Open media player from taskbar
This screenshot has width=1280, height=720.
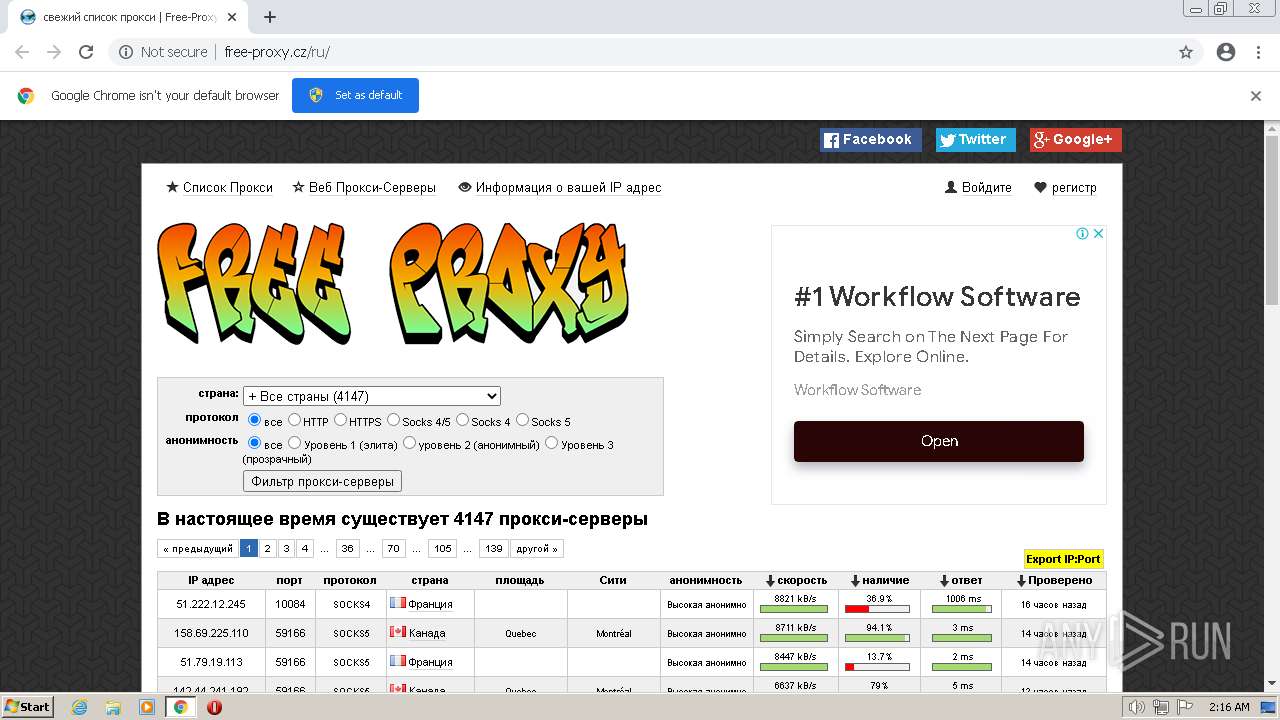point(147,707)
